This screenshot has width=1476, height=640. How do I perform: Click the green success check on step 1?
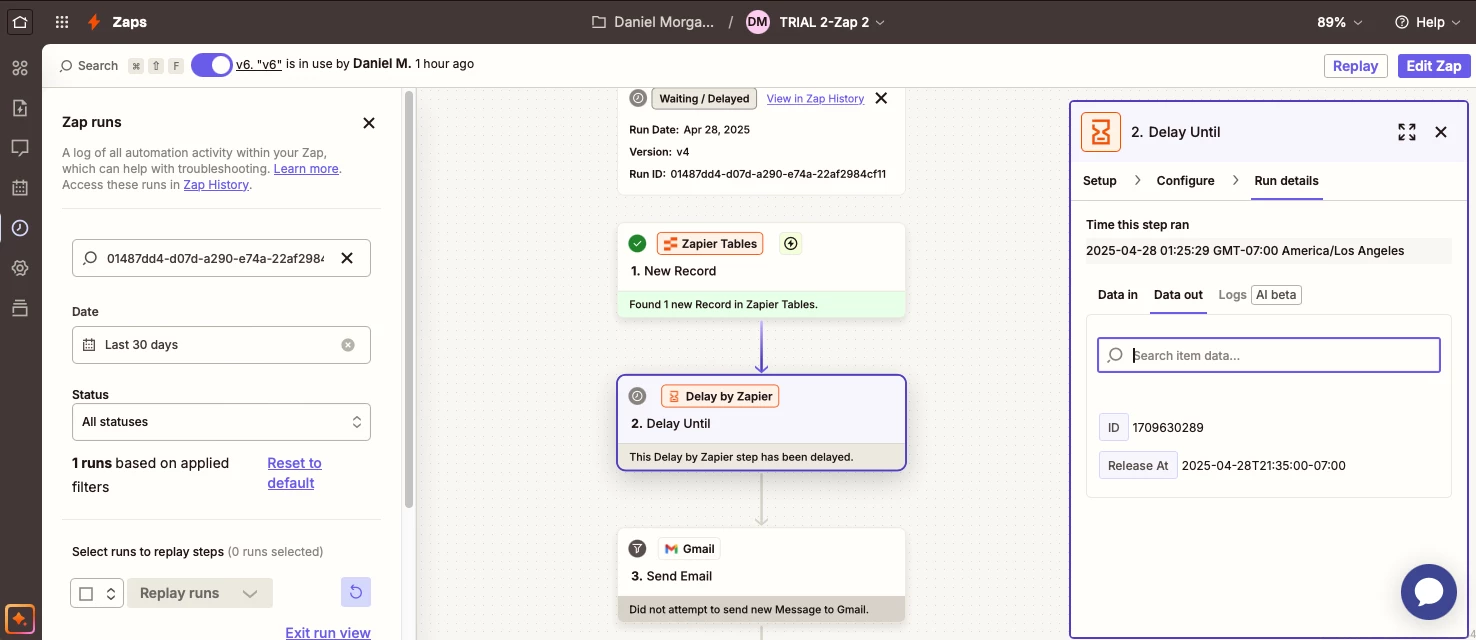[637, 243]
